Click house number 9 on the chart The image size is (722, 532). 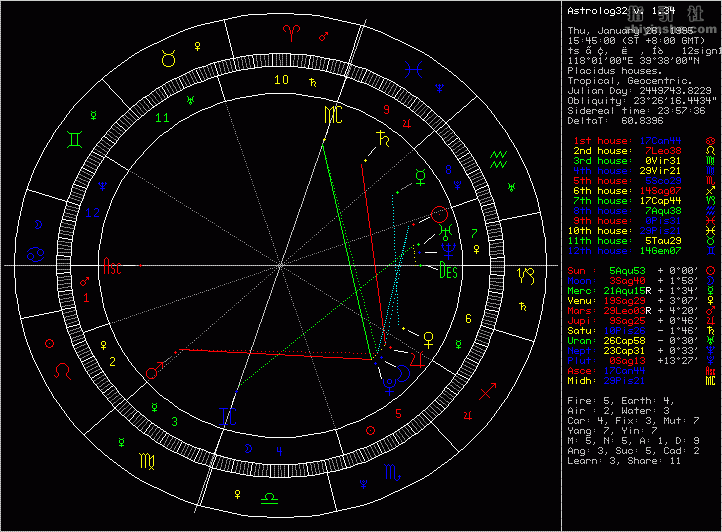click(387, 110)
